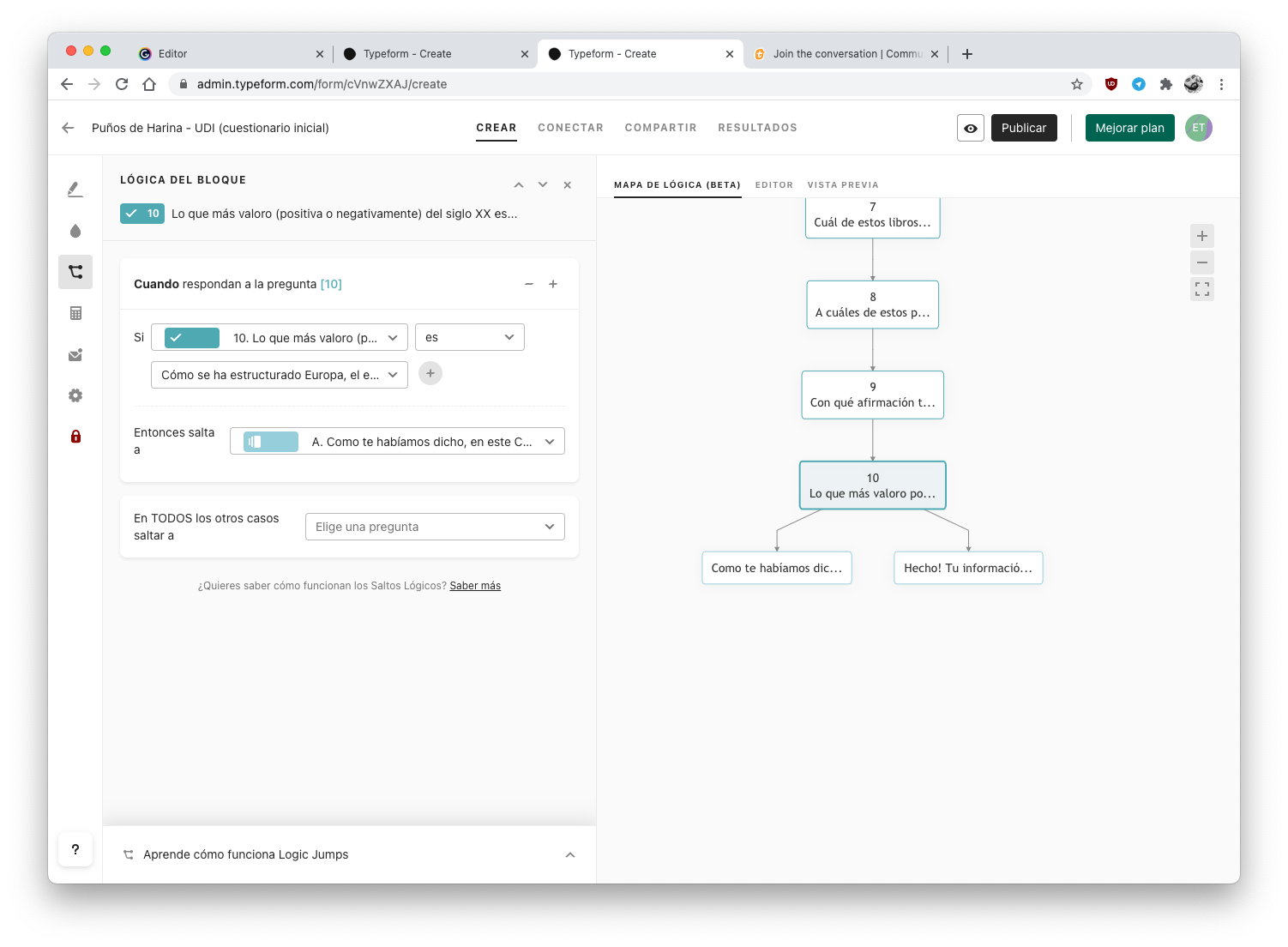Click the [10] question reference link
This screenshot has height=947, width=1288.
[x=331, y=284]
